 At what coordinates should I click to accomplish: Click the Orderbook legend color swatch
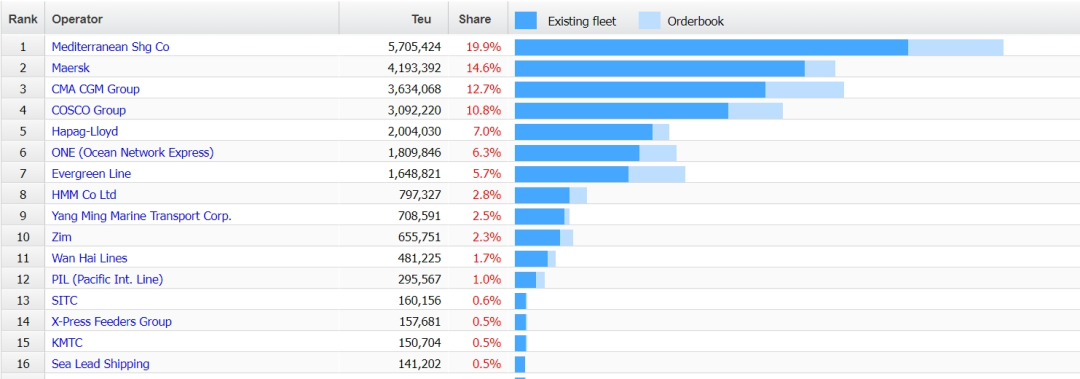pos(650,21)
